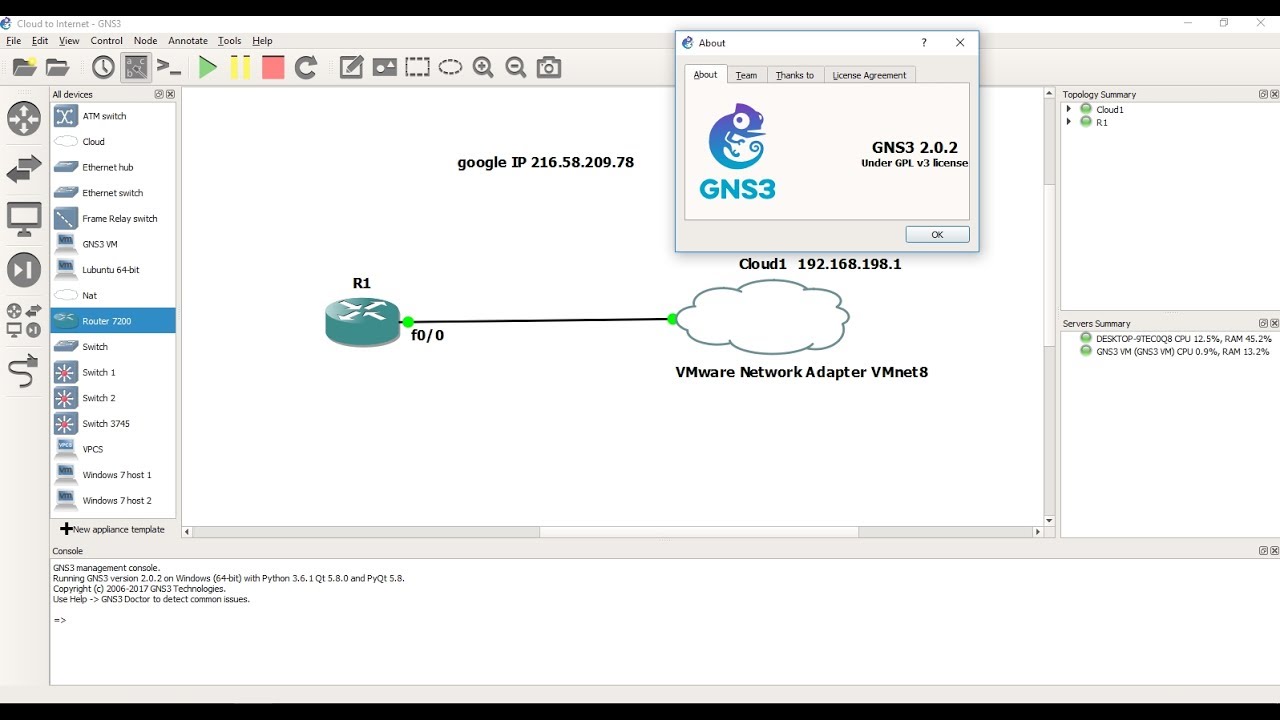
Task: Start all devices with green play button
Action: coord(207,67)
